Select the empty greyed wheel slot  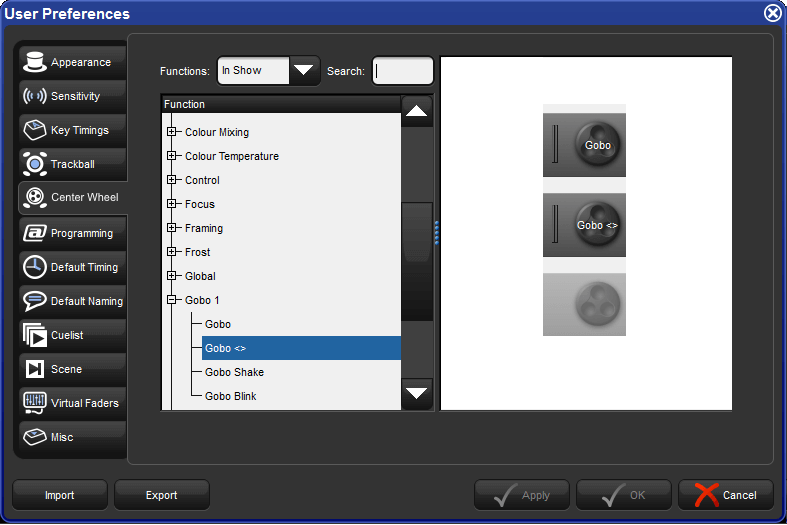click(x=584, y=304)
